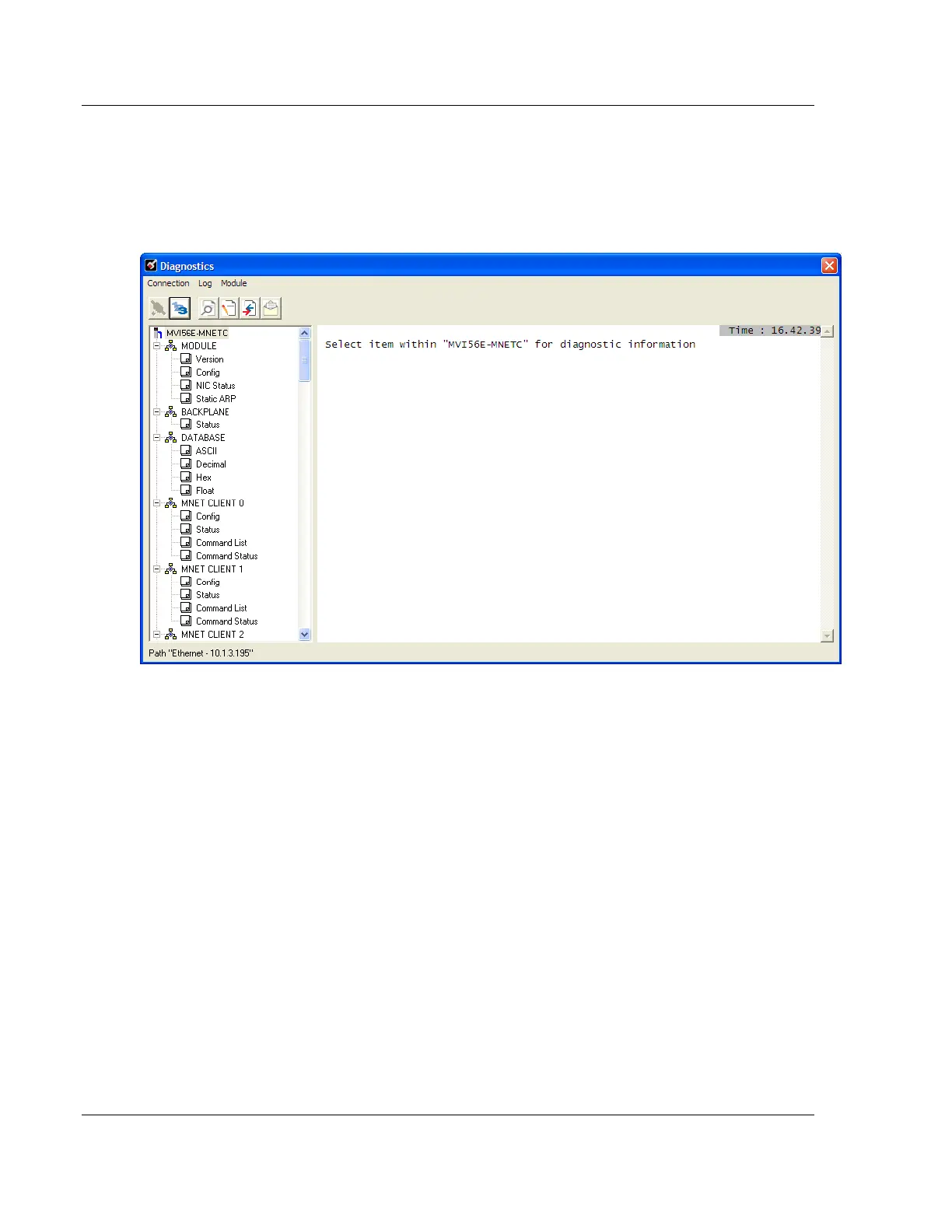Select Config under MODULE
952x1232 pixels.
tap(208, 373)
